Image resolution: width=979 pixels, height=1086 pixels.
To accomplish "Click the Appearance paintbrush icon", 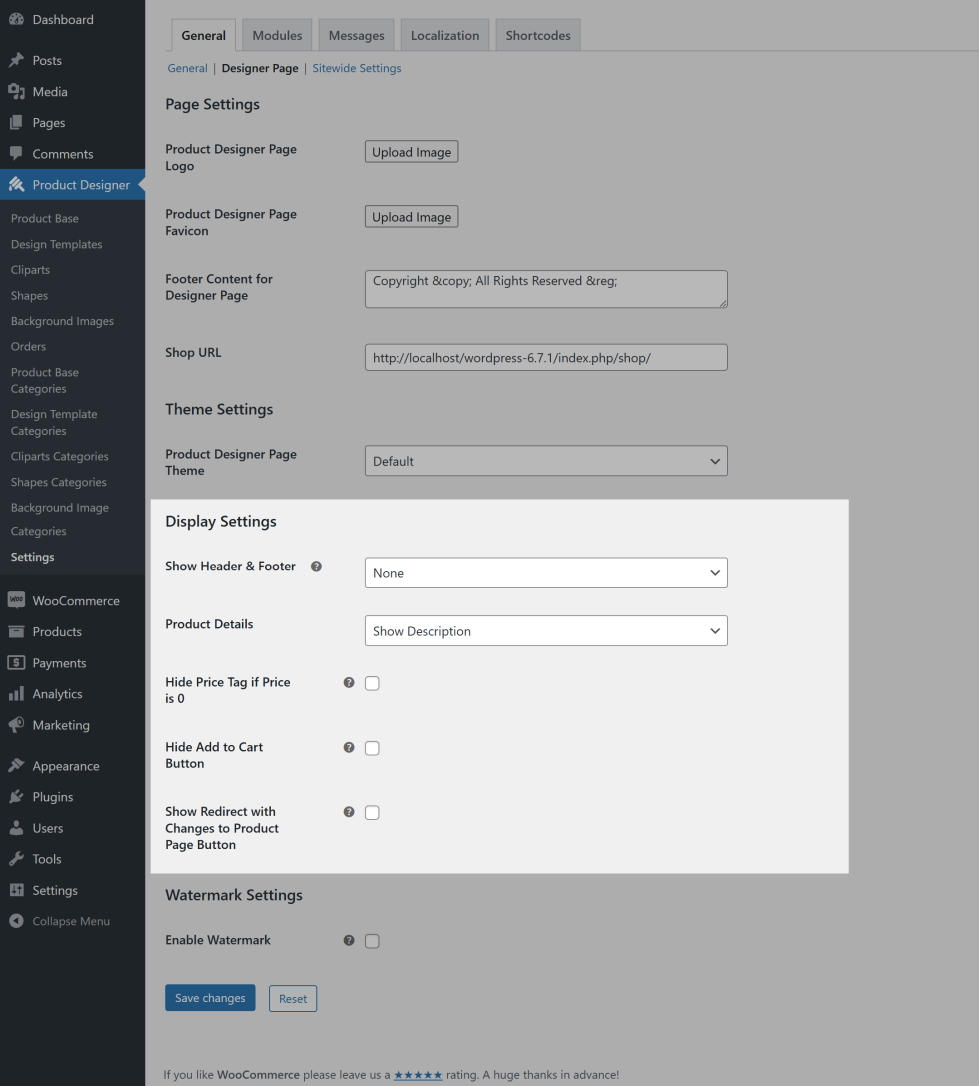I will (x=16, y=766).
